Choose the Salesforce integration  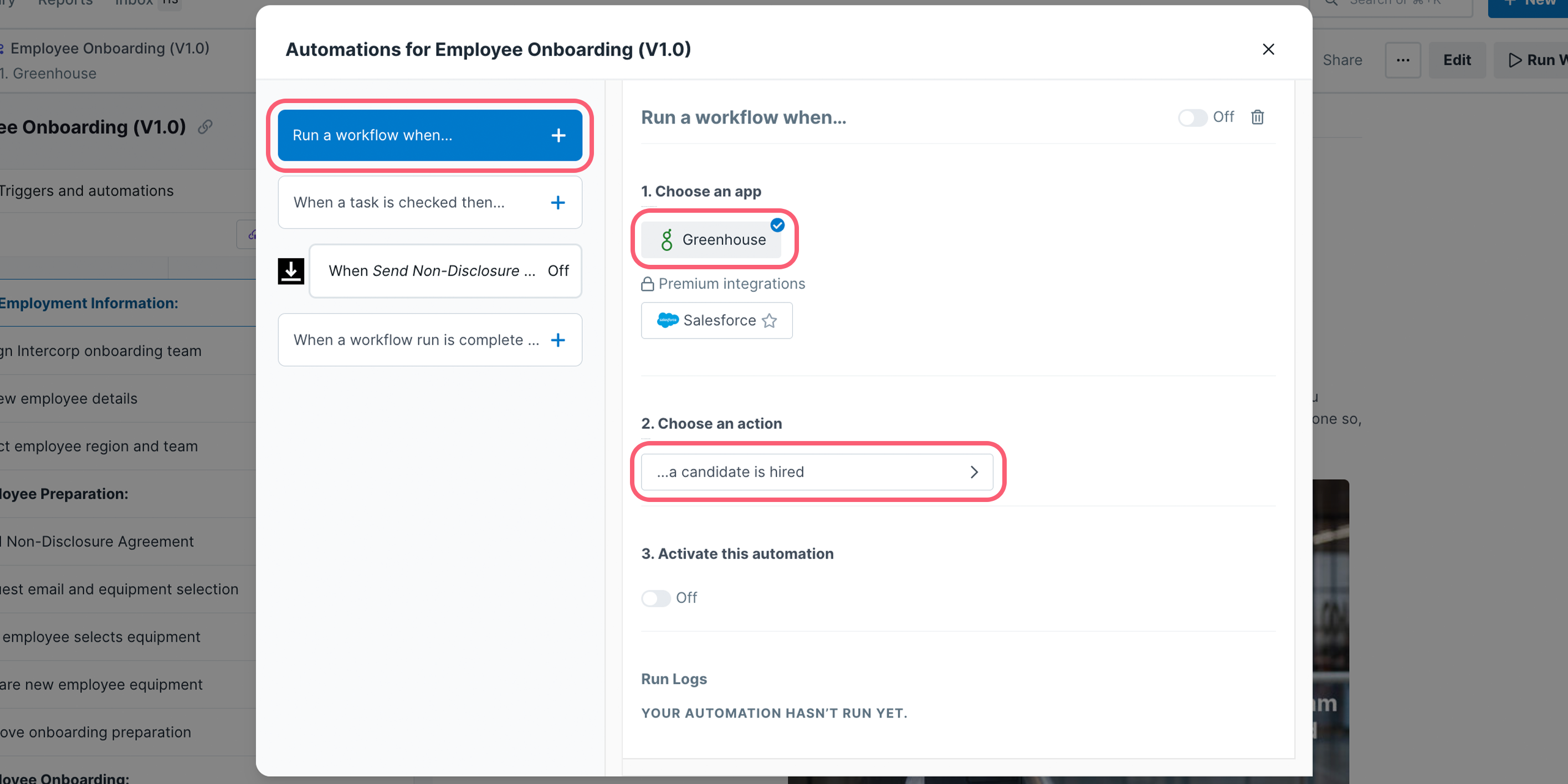tap(716, 320)
